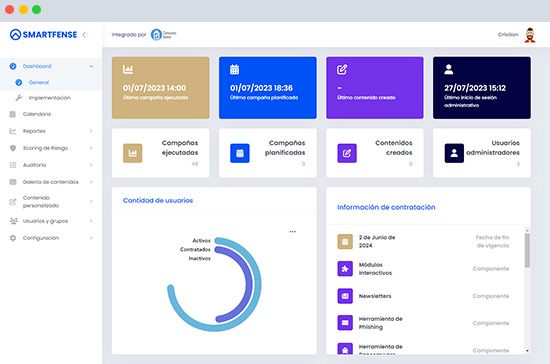Open Usuarios y grupos section
Screen dimensions: 550x364
(51, 221)
